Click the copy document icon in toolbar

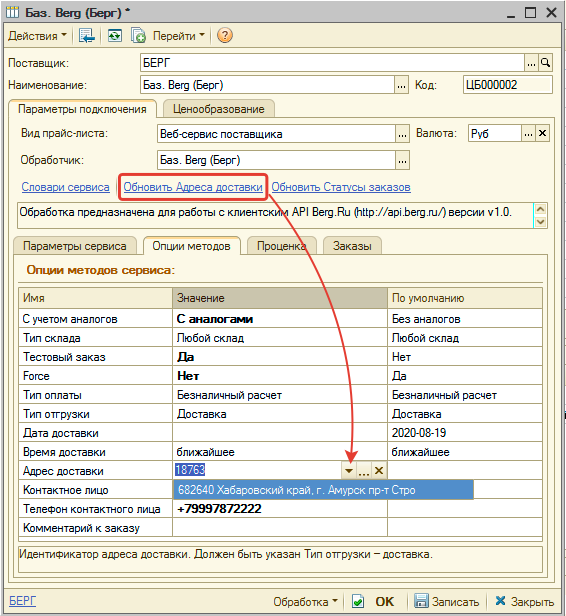click(138, 36)
